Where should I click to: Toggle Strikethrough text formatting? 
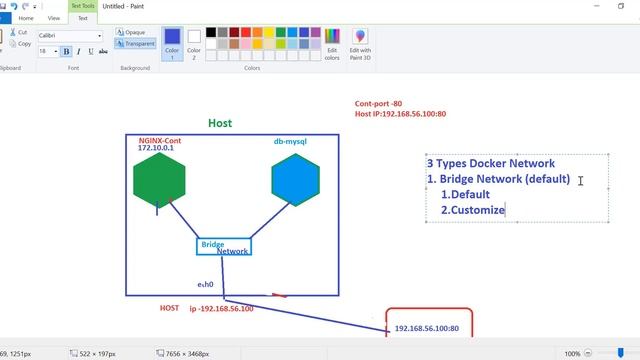[103, 51]
